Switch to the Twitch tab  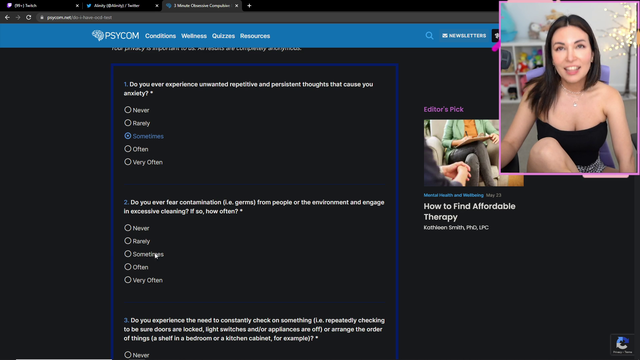pyautogui.click(x=41, y=6)
